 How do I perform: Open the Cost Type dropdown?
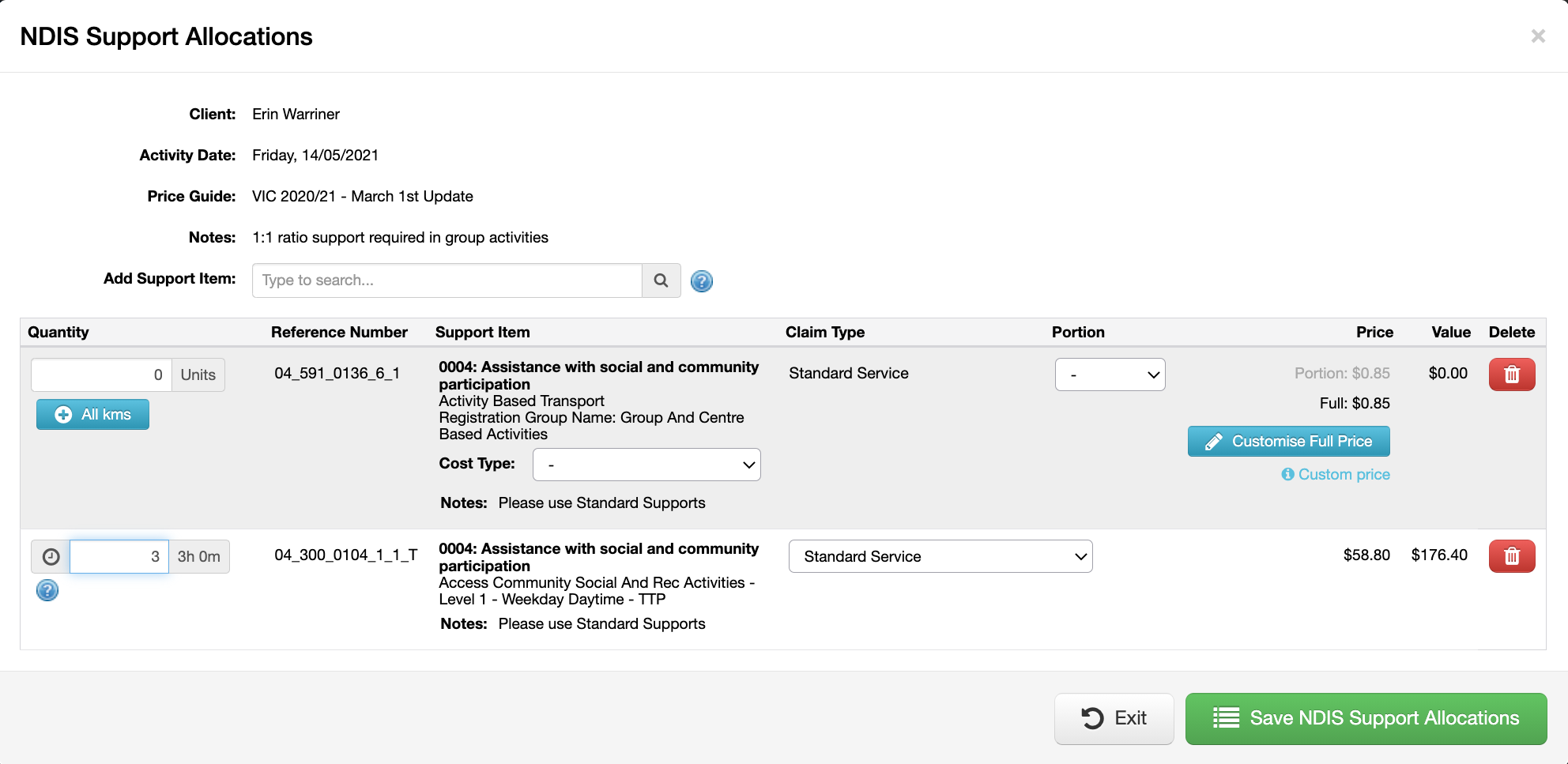646,465
